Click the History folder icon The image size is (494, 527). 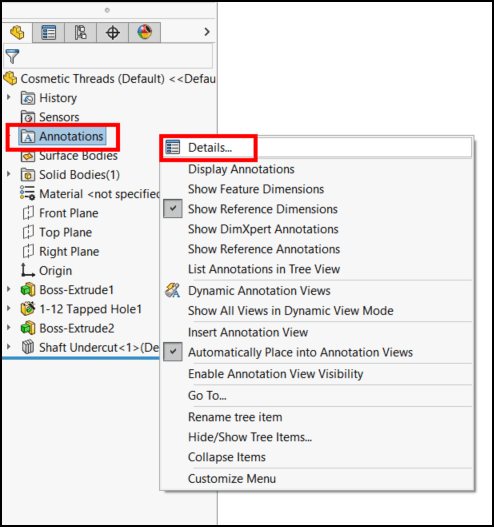28,98
